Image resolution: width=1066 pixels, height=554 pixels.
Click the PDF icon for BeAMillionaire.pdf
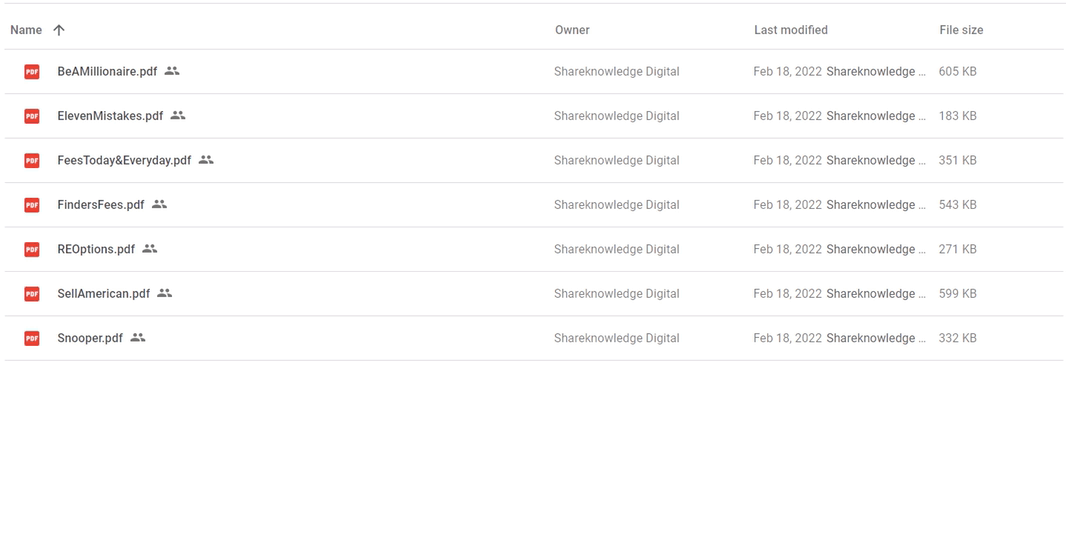point(32,71)
